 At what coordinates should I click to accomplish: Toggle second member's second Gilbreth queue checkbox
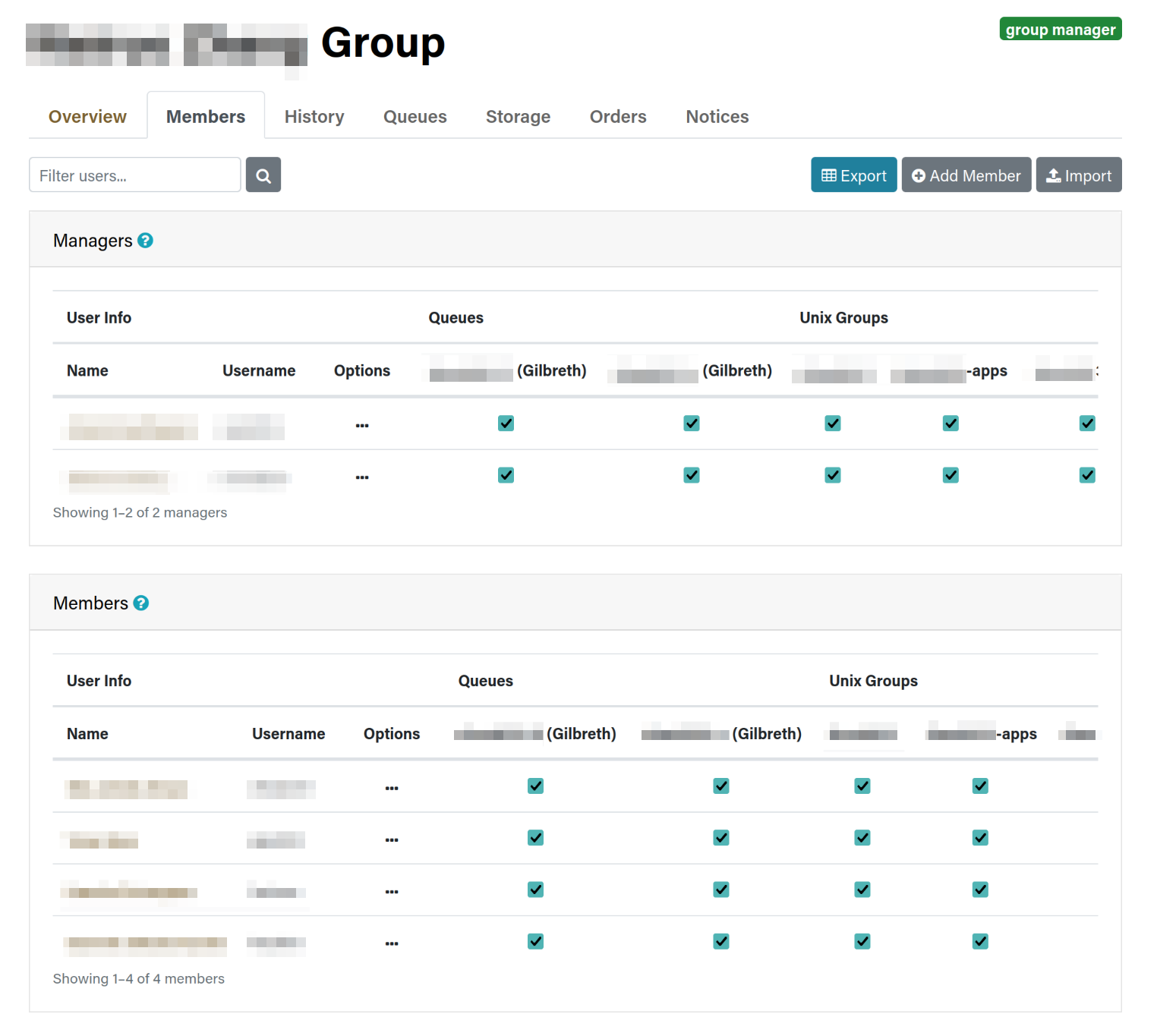(x=721, y=838)
